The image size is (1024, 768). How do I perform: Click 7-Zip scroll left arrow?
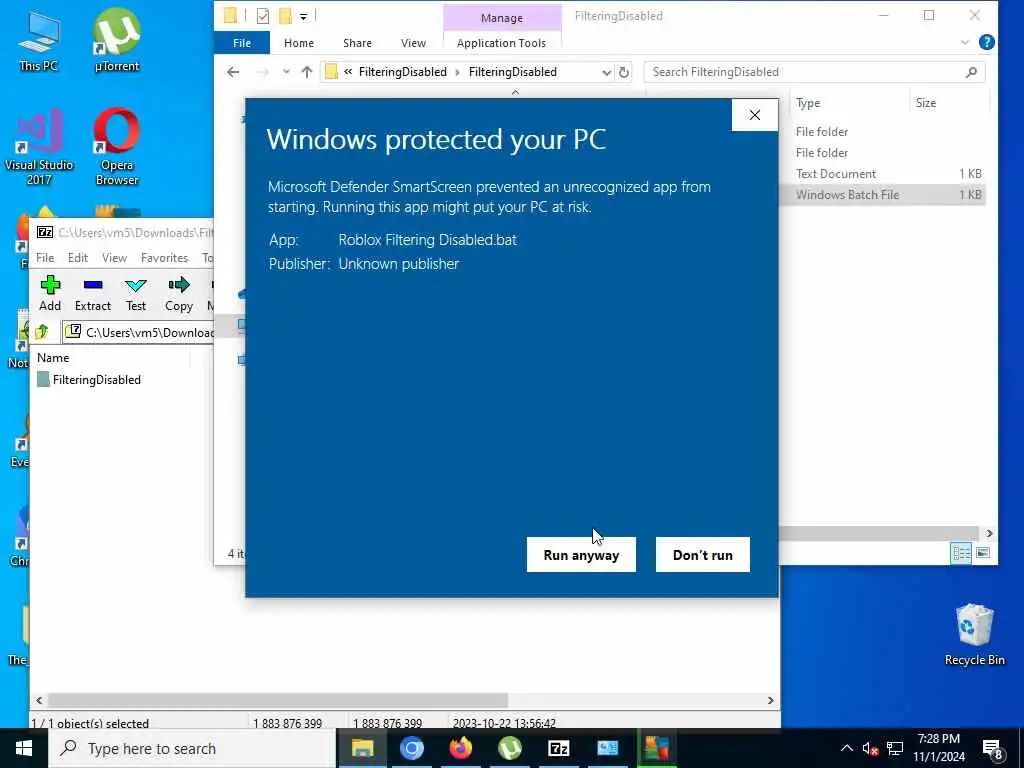pos(39,700)
